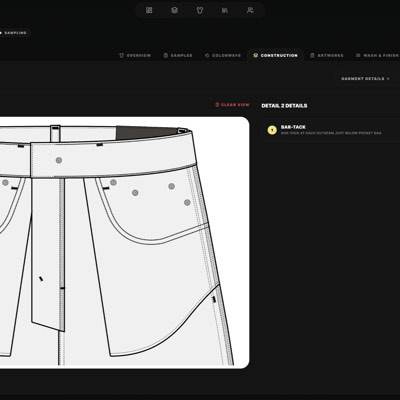Click the Detail 2 Details heading
Screen dimensions: 400x400
[x=284, y=106]
